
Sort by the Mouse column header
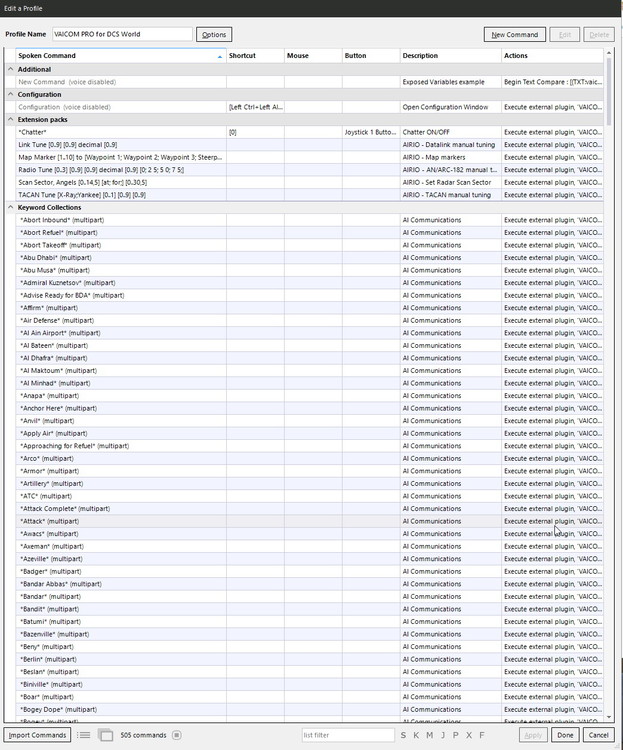[x=313, y=55]
